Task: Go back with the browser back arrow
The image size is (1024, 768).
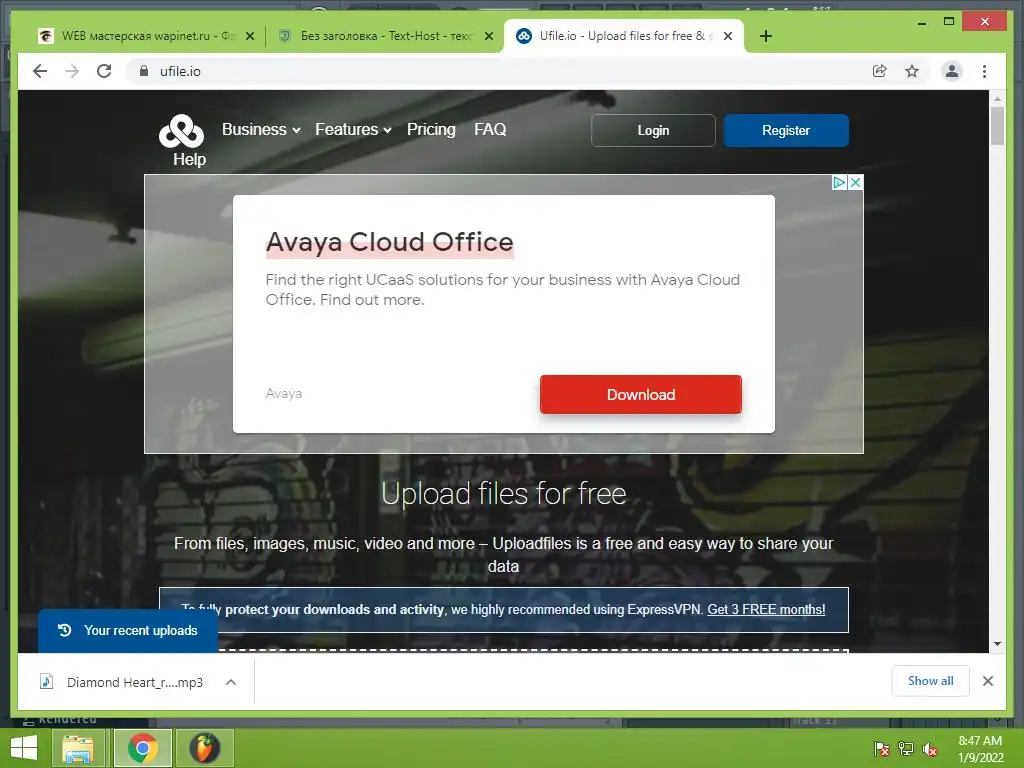Action: click(40, 71)
